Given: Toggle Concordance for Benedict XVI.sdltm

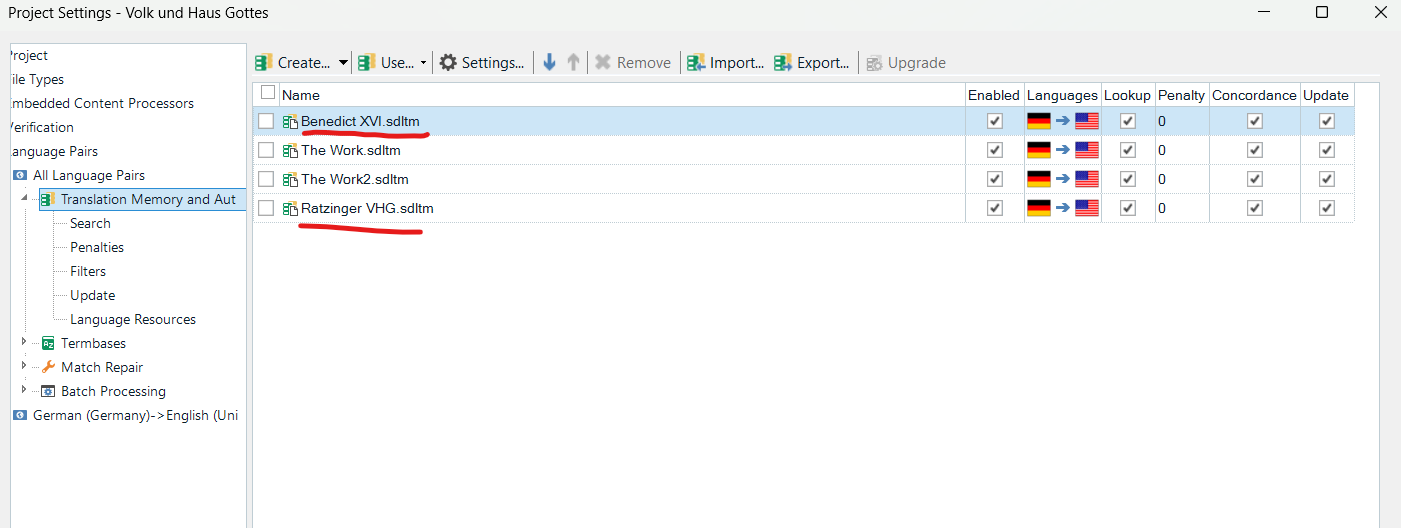Looking at the screenshot, I should [x=1254, y=121].
